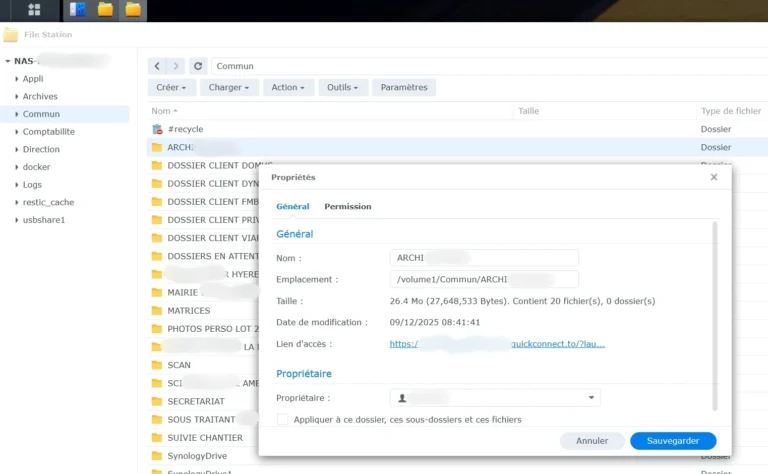768x474 pixels.
Task: Click the SECRETARIAT folder icon
Action: (157, 401)
